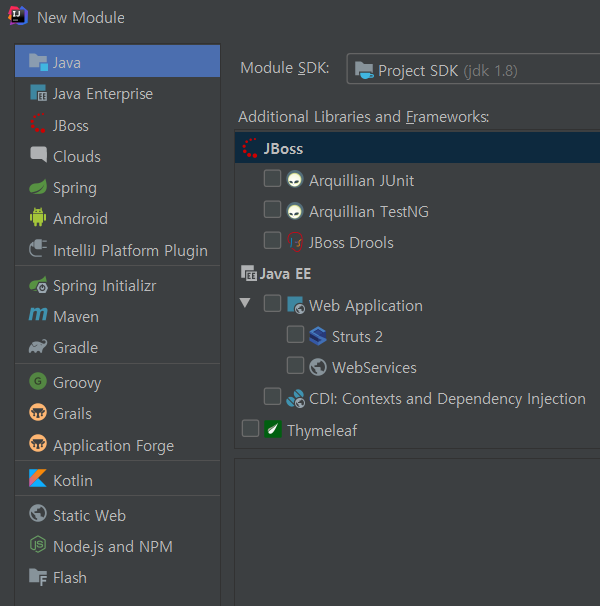Screen dimensions: 600x606
Task: Click 'Additional Libraries and Frameworks' label
Action: pos(363,117)
